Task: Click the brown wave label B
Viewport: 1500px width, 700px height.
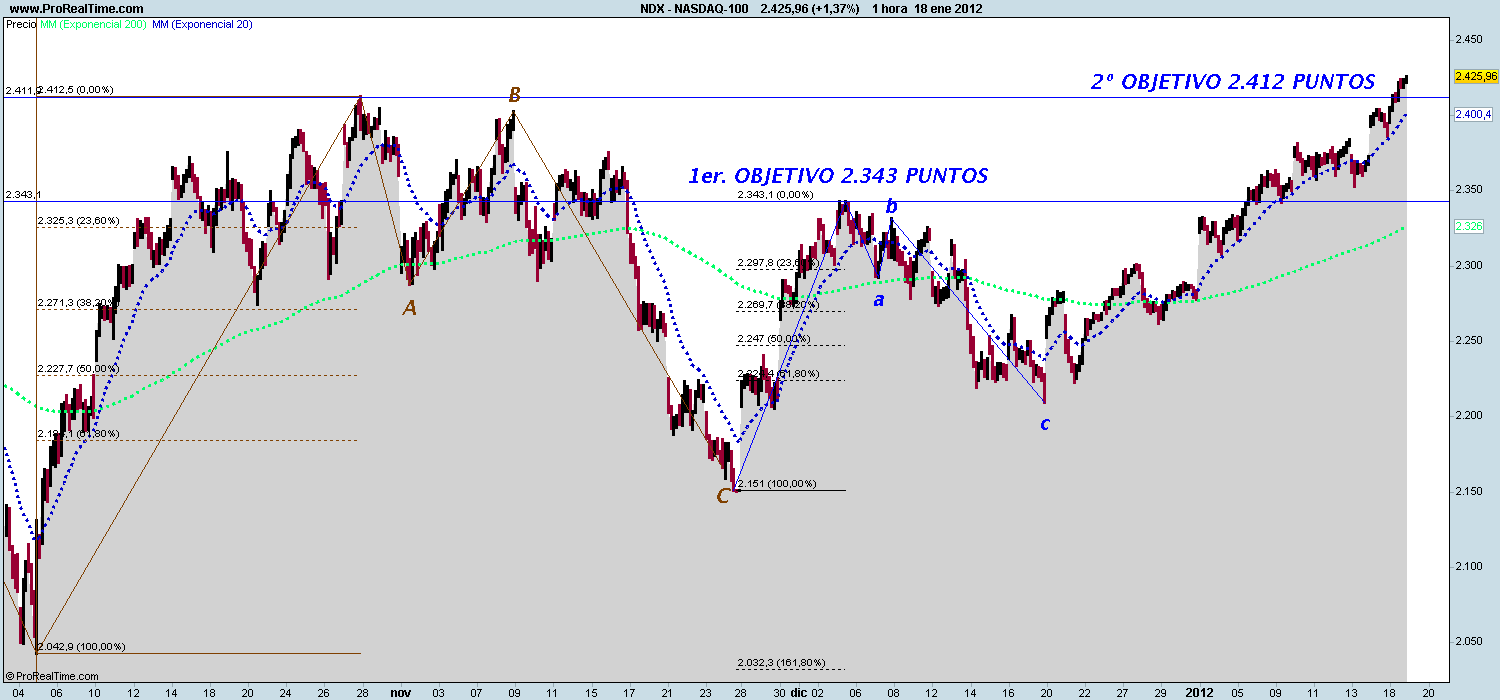Action: [x=514, y=95]
